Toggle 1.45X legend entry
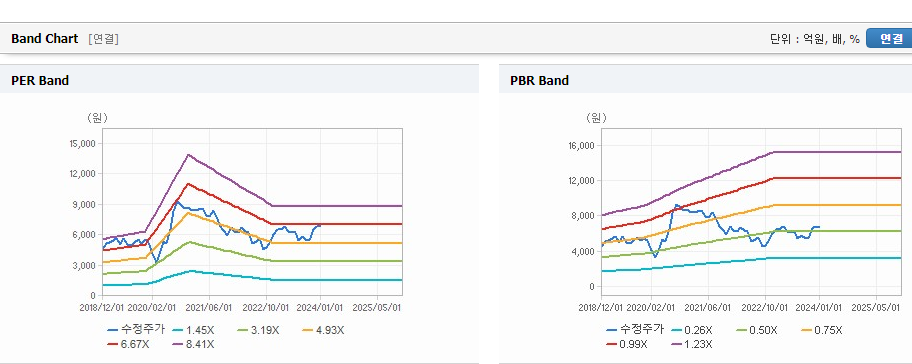The width and height of the screenshot is (912, 364). [193, 330]
